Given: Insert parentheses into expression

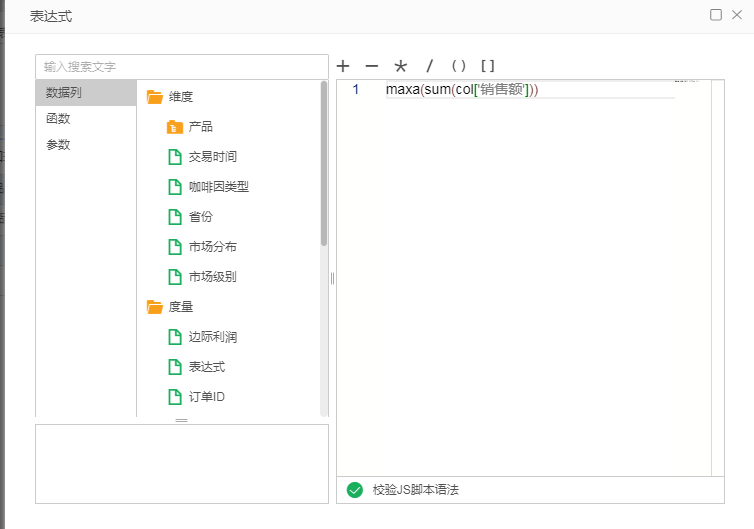Looking at the screenshot, I should 459,66.
